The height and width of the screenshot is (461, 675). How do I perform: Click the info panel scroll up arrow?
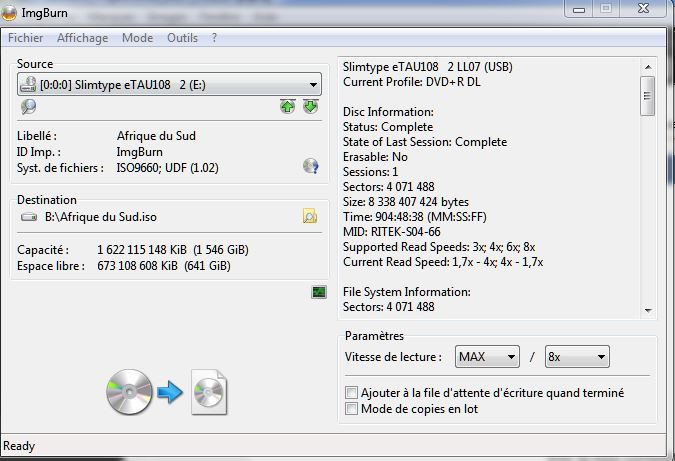[x=648, y=67]
